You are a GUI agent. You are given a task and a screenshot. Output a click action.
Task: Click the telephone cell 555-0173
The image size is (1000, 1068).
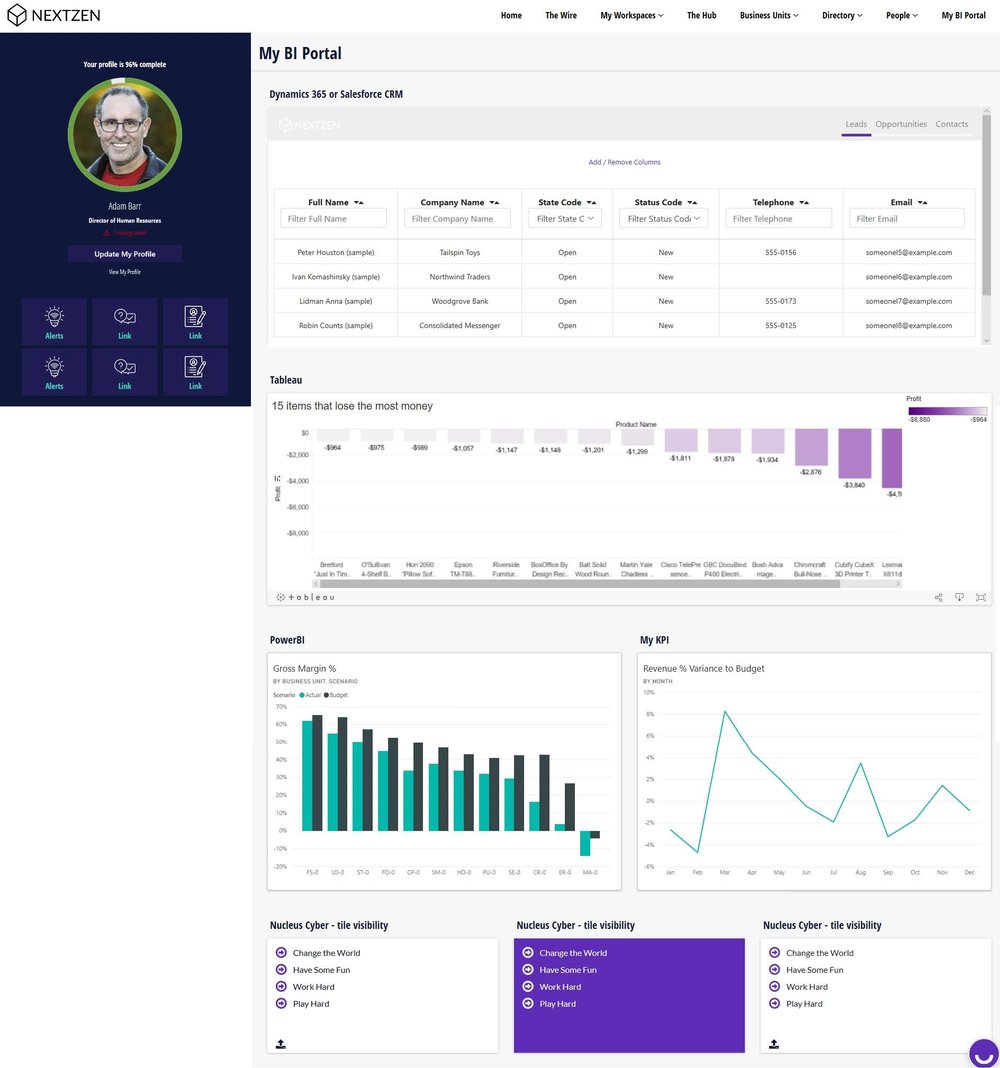[x=781, y=301]
